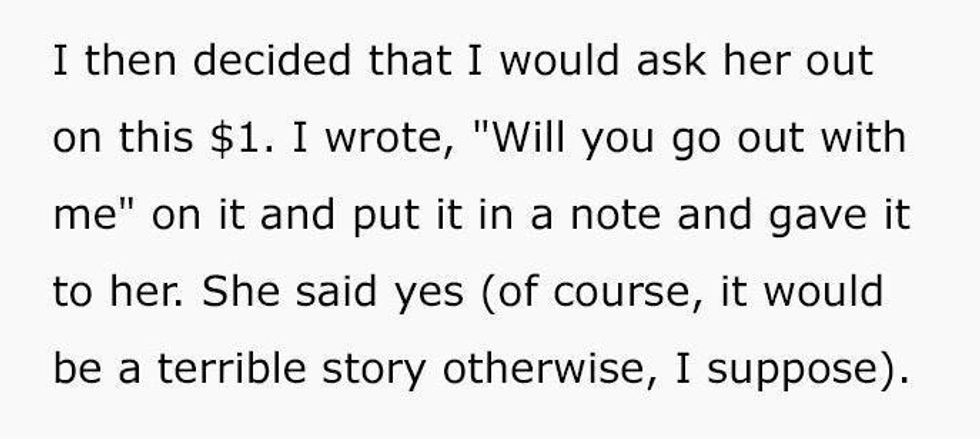Image resolution: width=980 pixels, height=439 pixels.
Task: Click the word "with" ending the second line
Action: point(866,139)
